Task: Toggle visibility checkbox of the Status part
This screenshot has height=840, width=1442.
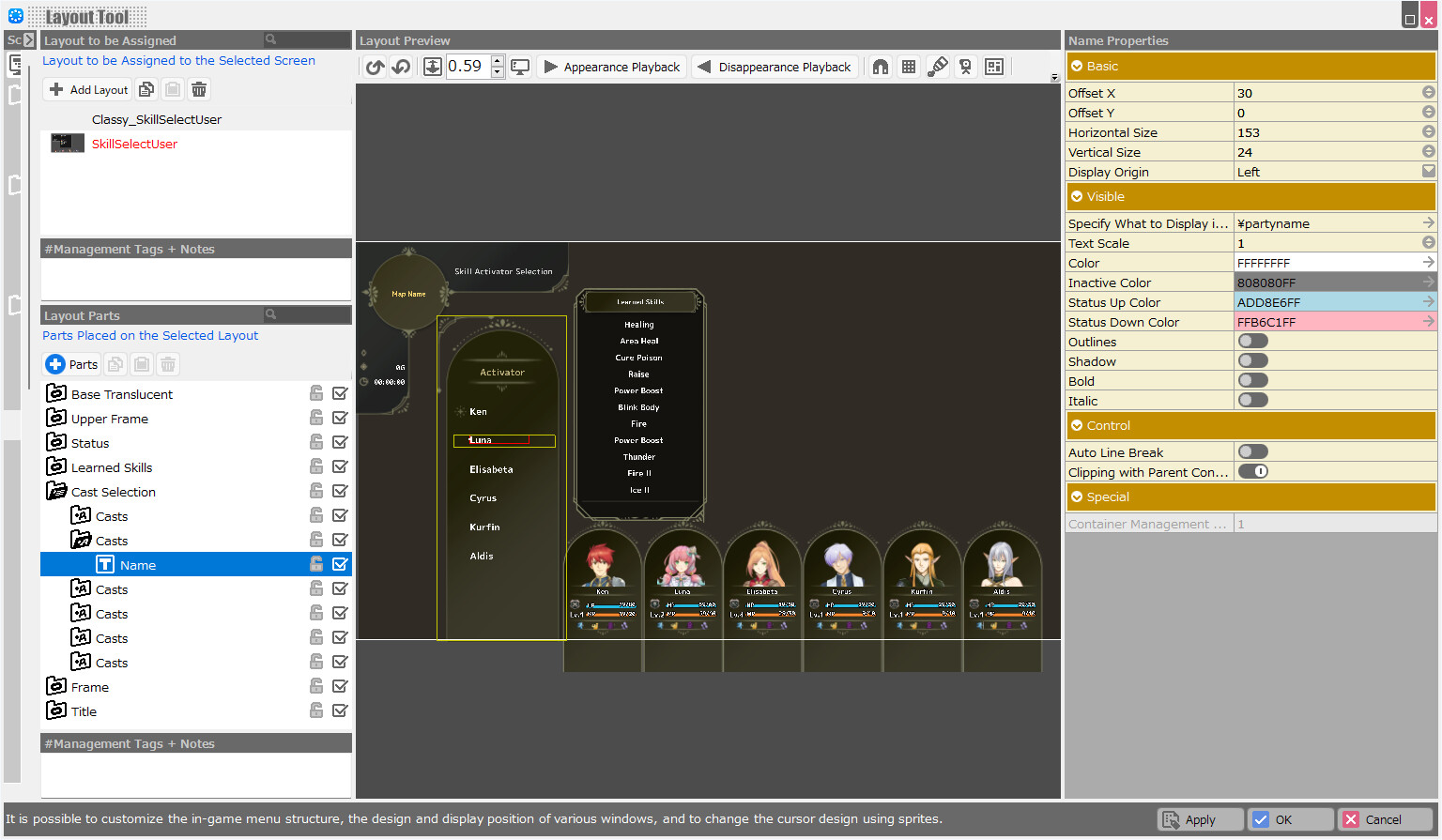Action: [339, 441]
